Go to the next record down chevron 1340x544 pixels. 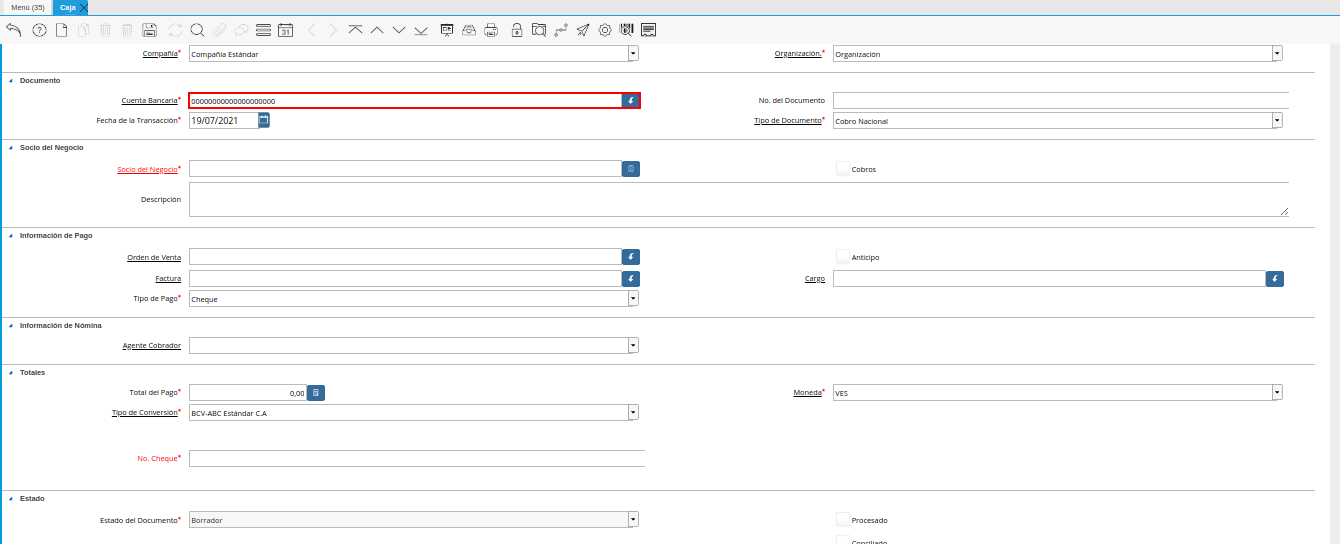pyautogui.click(x=399, y=30)
